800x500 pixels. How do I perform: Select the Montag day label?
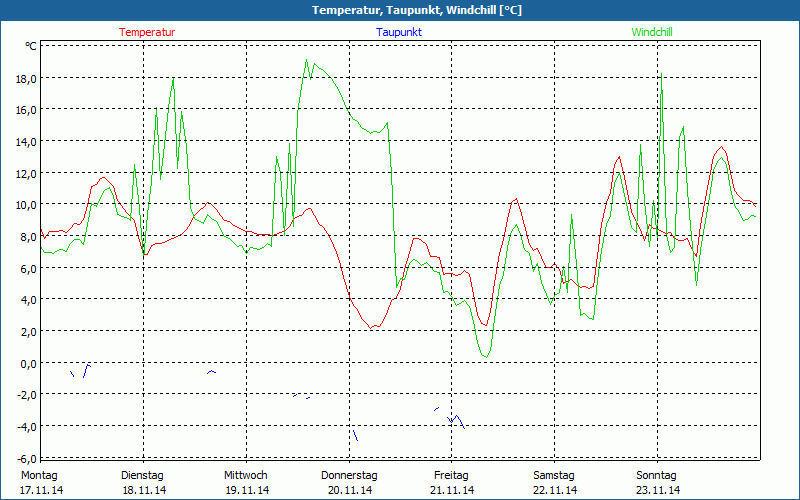[x=39, y=475]
